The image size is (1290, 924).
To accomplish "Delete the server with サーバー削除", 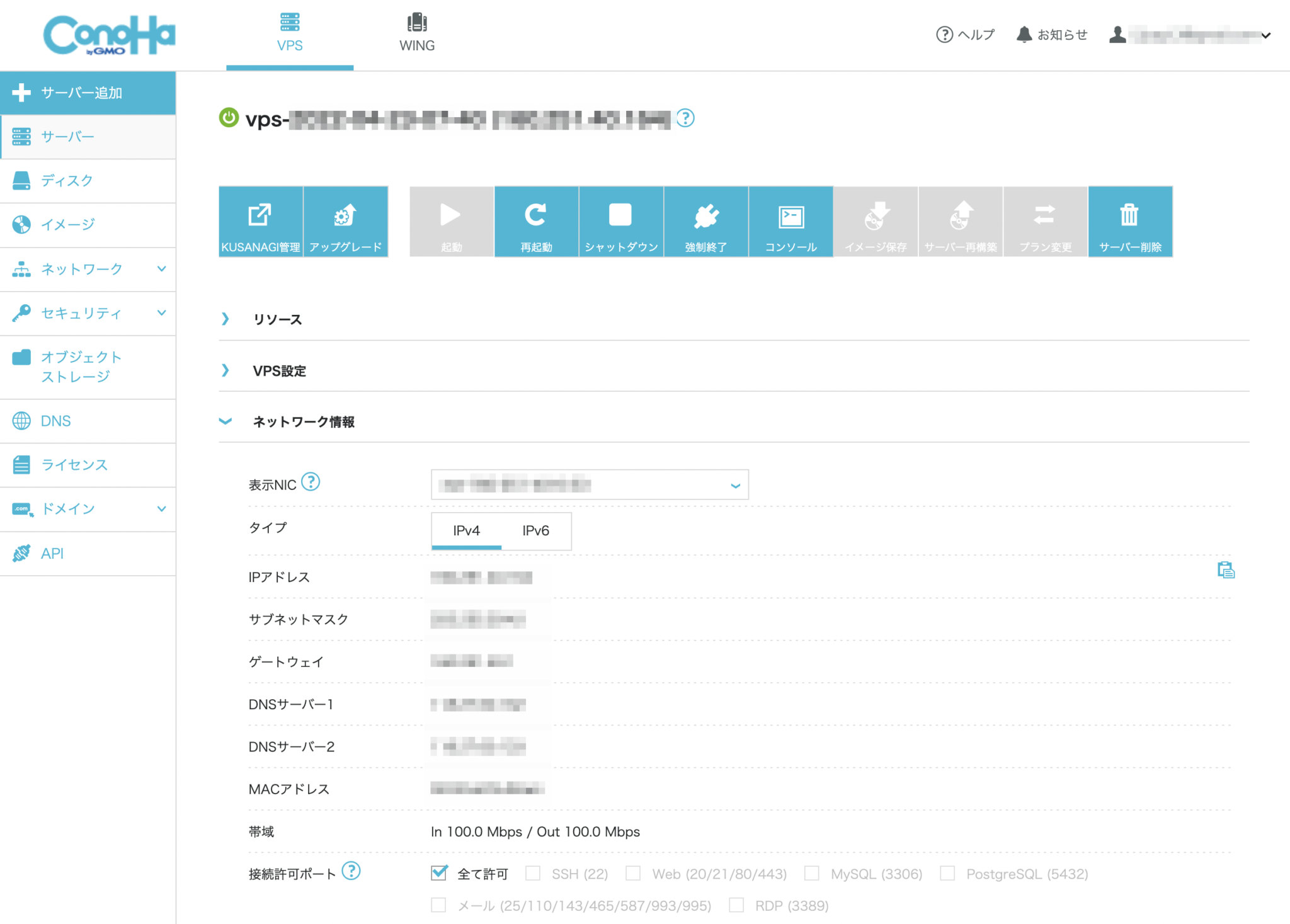I will coord(1130,221).
